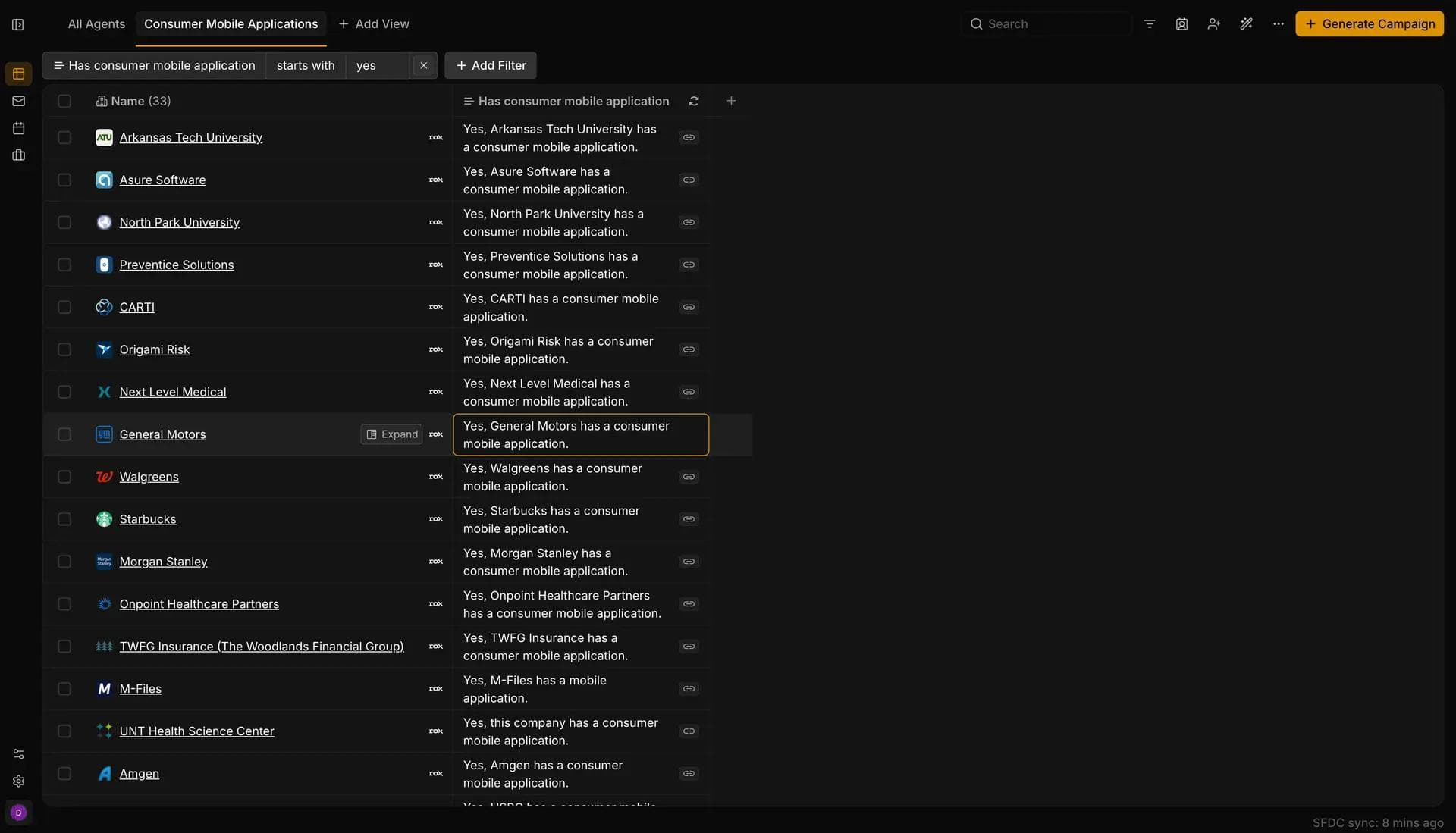Open the mail icon in the sidebar
The height and width of the screenshot is (833, 1456).
pyautogui.click(x=18, y=101)
